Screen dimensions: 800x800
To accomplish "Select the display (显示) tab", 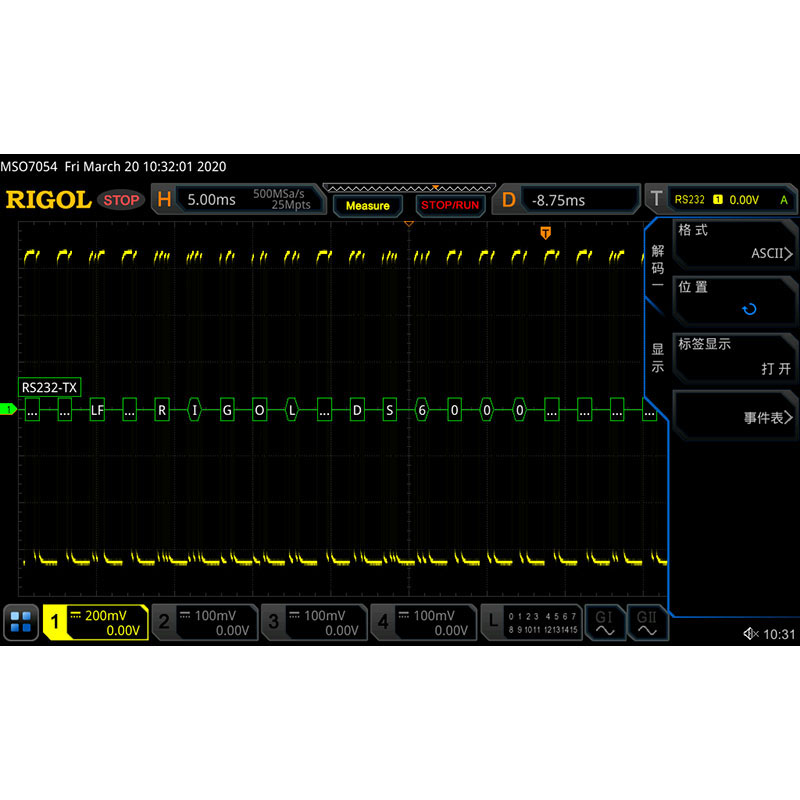I will tap(658, 358).
